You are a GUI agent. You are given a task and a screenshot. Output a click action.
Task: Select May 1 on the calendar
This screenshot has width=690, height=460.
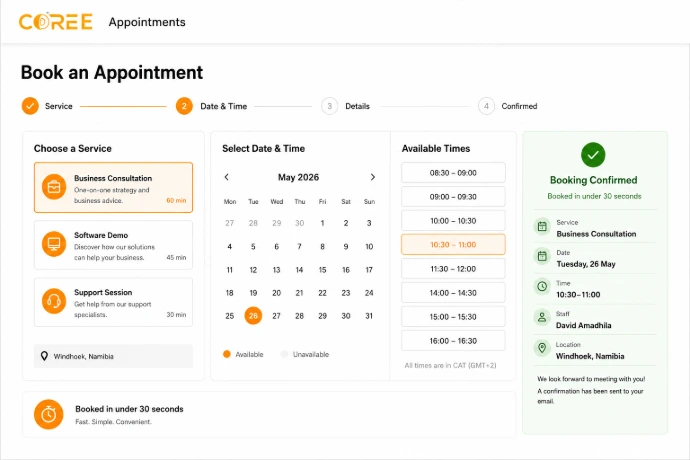coord(323,223)
